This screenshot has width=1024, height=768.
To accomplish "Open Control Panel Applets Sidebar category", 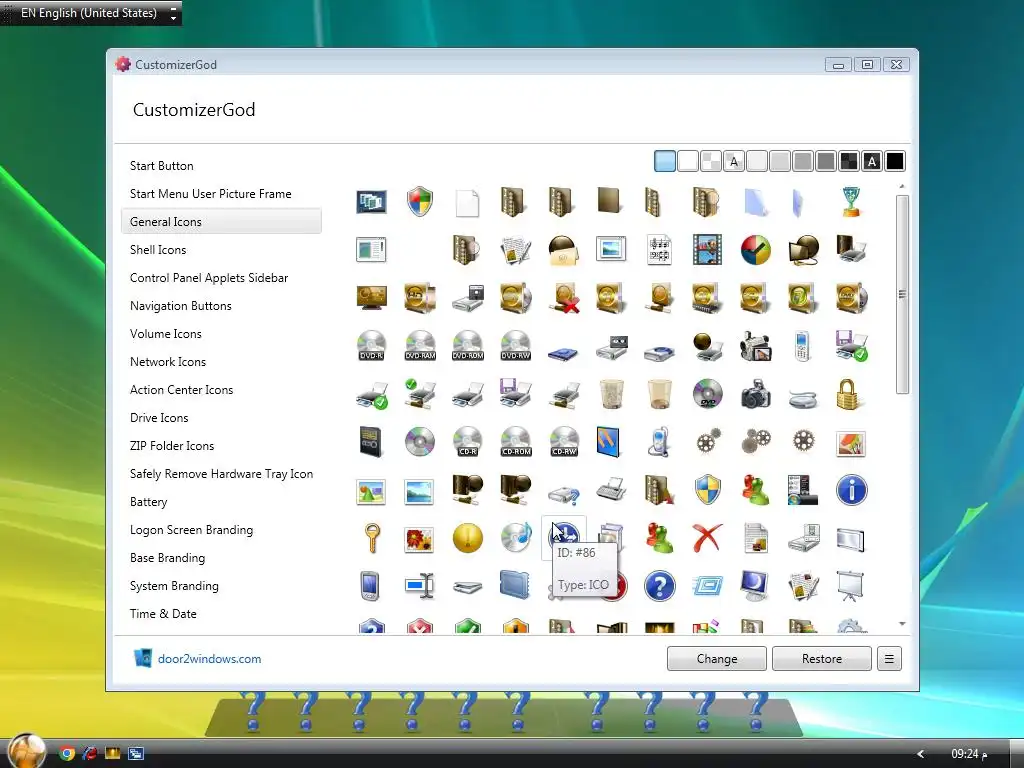I will pyautogui.click(x=221, y=278).
